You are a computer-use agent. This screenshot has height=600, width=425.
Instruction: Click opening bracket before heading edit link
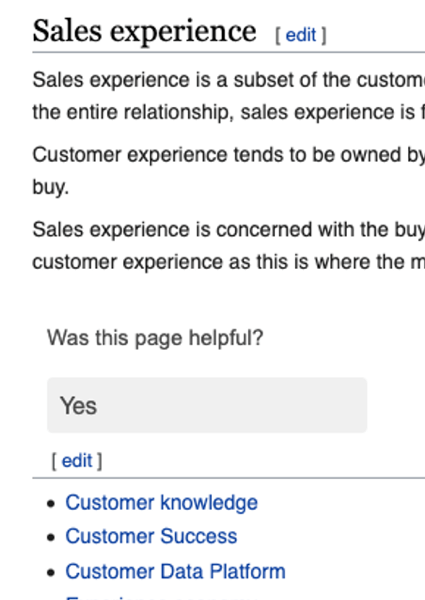(x=278, y=36)
